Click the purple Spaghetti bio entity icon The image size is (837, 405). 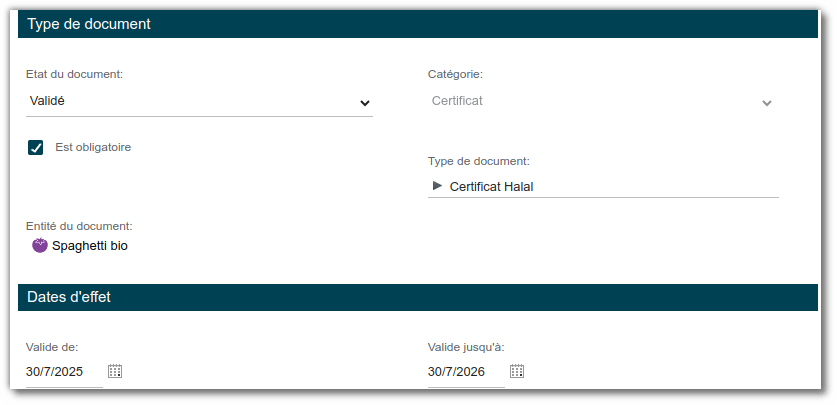click(x=40, y=245)
